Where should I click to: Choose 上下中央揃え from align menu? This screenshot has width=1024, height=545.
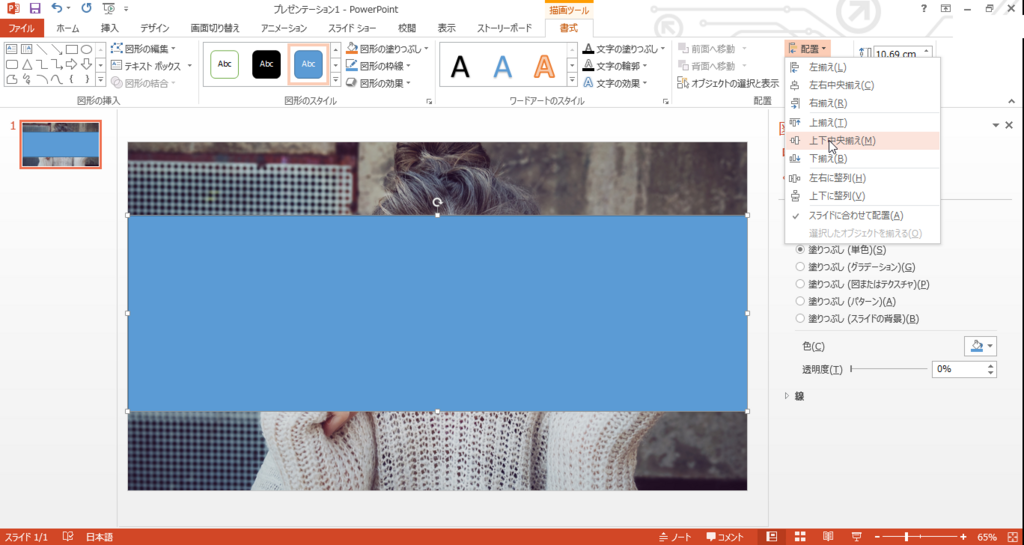coord(862,141)
